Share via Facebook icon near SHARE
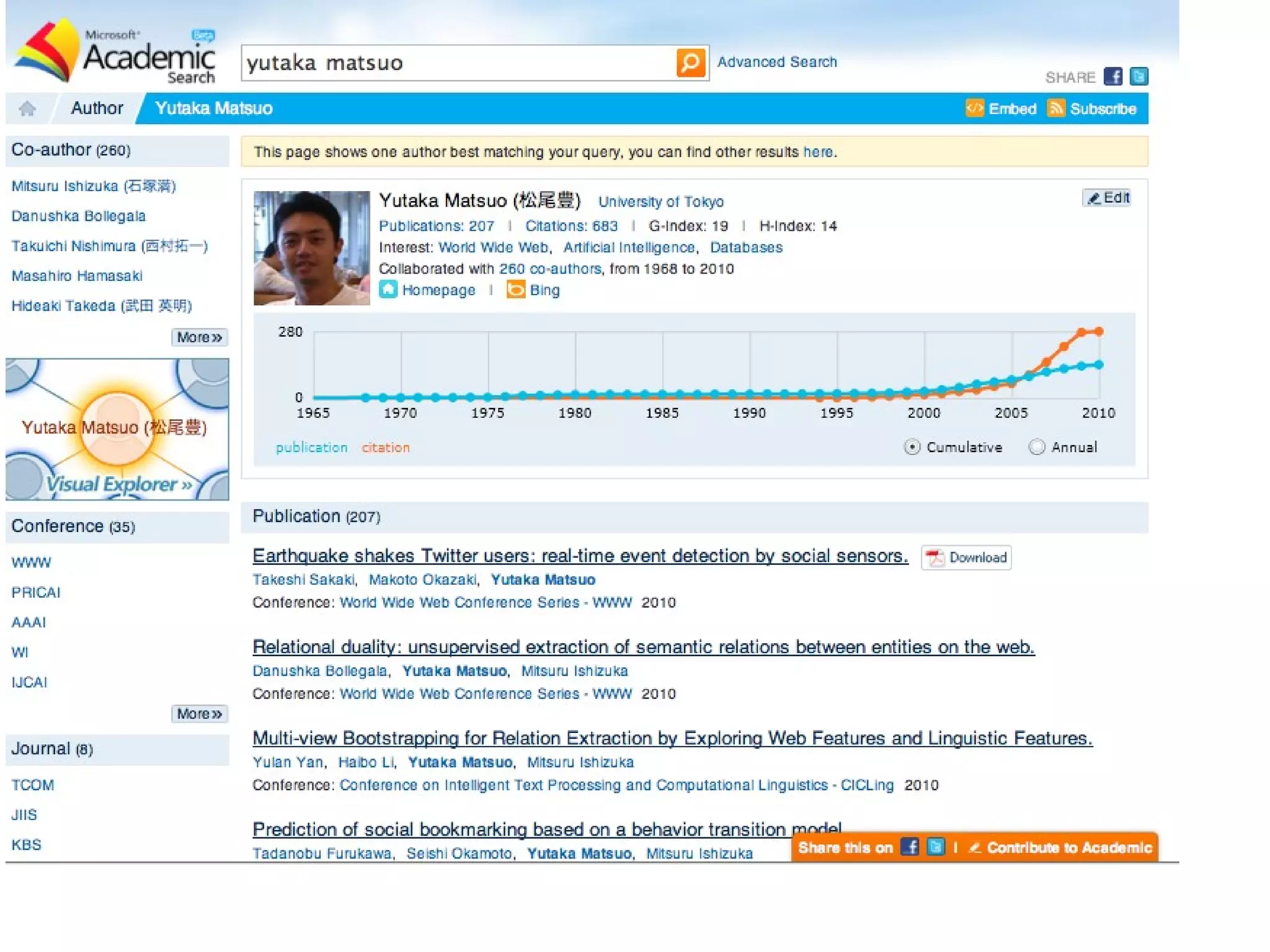This screenshot has width=1270, height=952. tap(1113, 77)
